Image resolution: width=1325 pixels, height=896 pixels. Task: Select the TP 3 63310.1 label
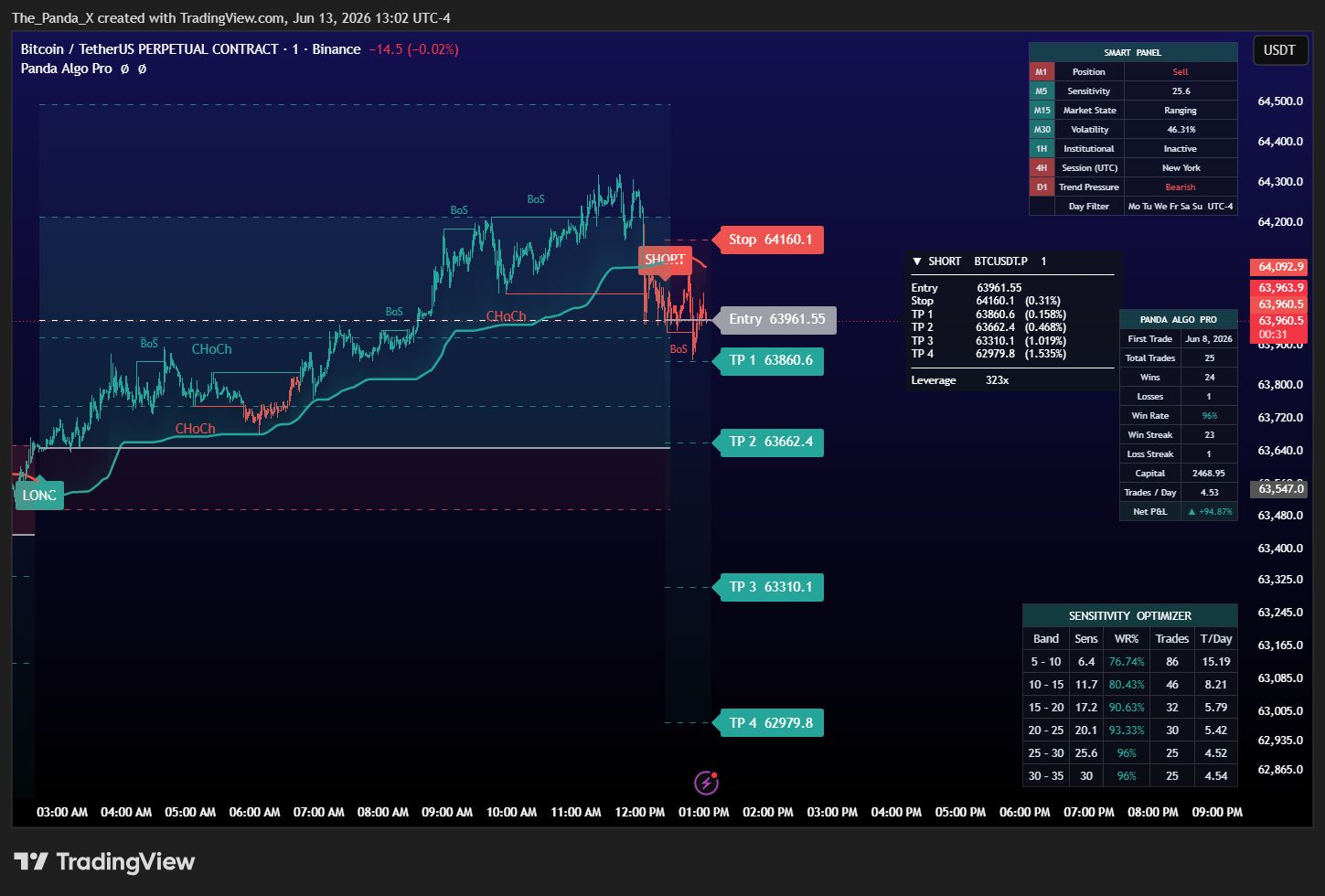(769, 587)
